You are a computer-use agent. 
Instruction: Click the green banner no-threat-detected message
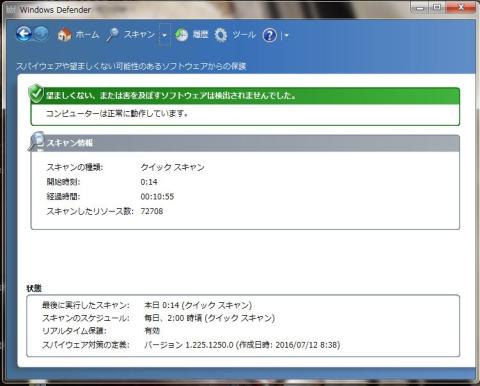click(171, 96)
